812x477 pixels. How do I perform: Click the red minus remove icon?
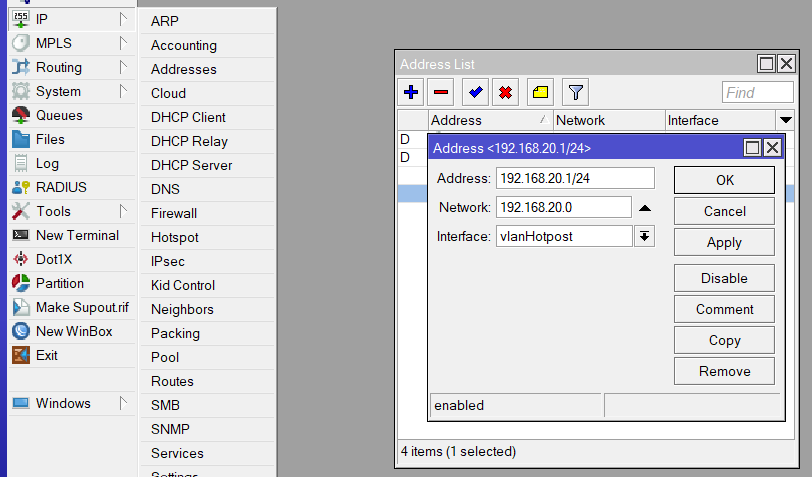(x=441, y=93)
